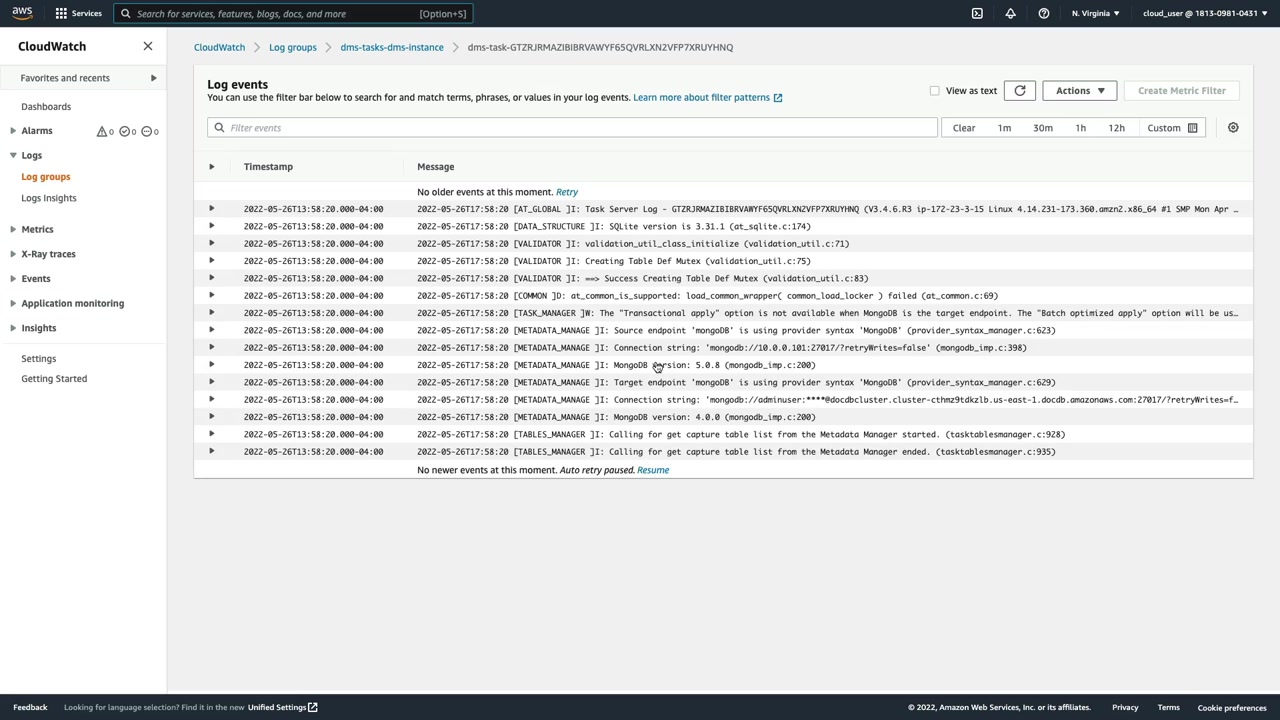Expand the Metrics navigation section
This screenshot has width=1280, height=720.
tap(13, 229)
